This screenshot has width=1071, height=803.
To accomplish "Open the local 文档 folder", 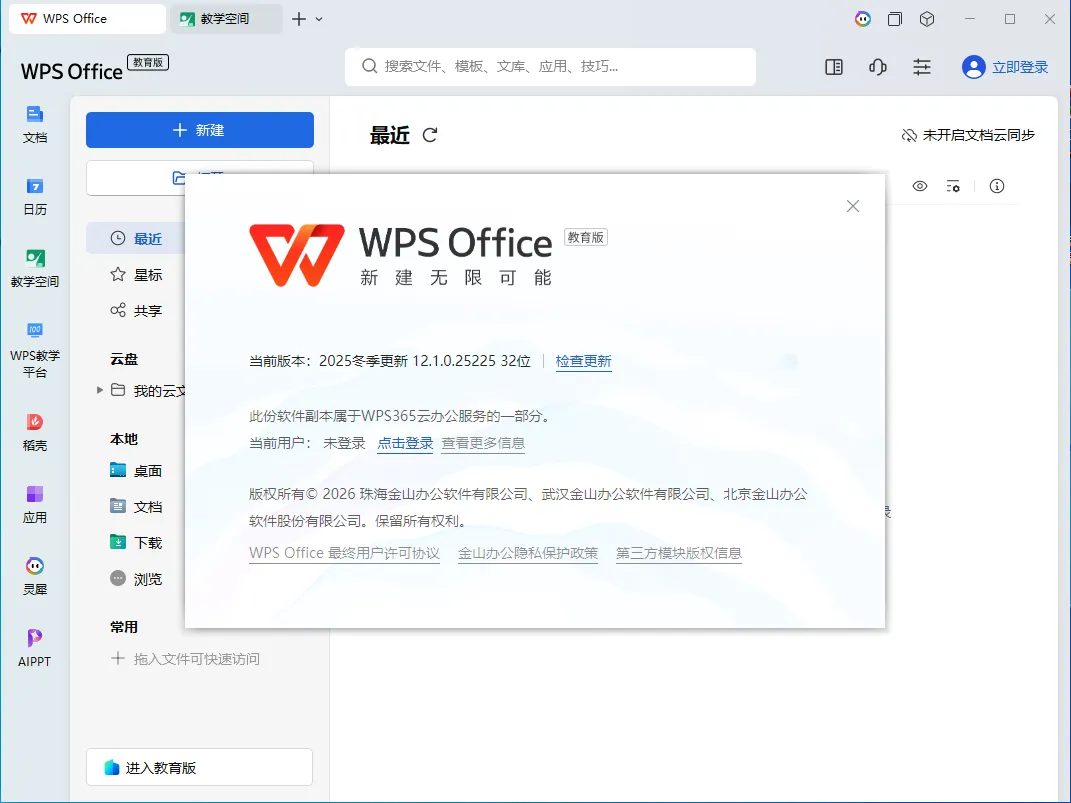I will click(135, 507).
